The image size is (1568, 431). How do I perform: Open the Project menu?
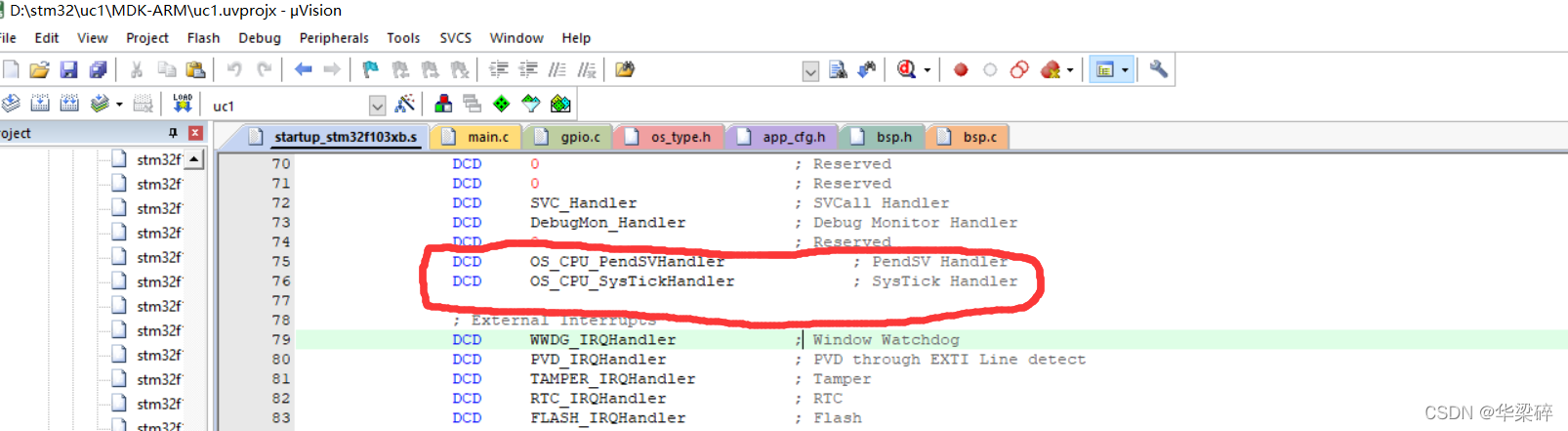pos(147,38)
